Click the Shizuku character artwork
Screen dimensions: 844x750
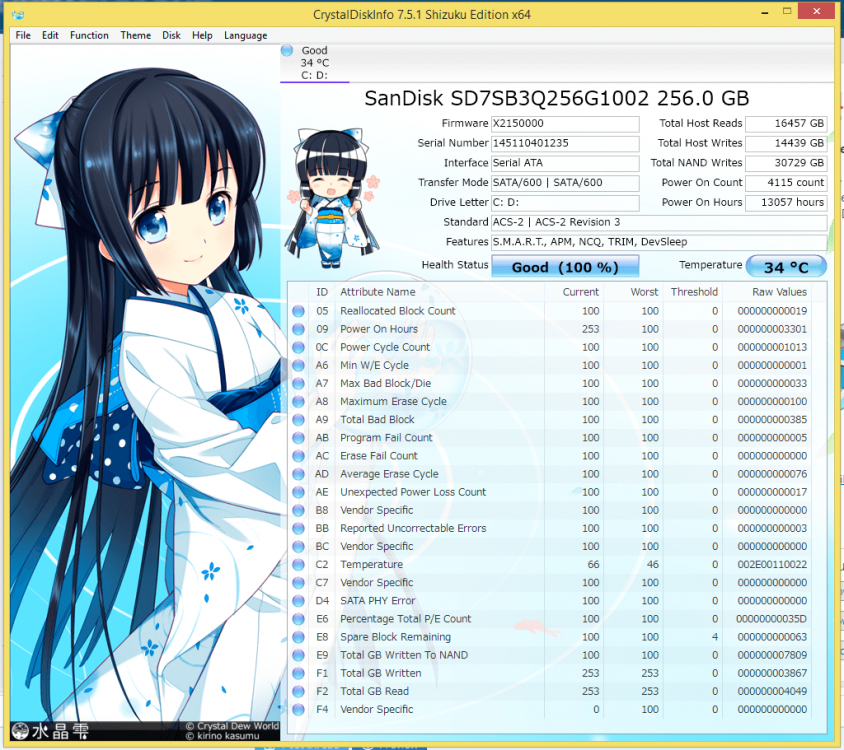(x=145, y=393)
